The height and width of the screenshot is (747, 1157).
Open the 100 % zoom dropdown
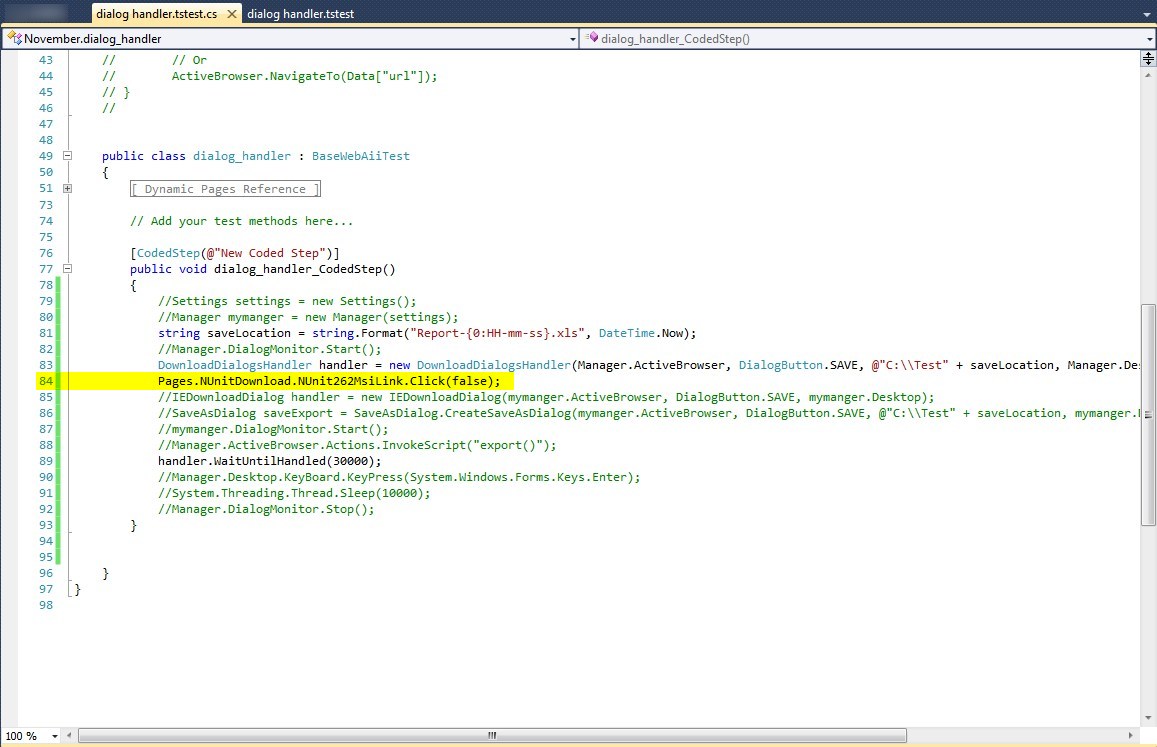click(55, 736)
